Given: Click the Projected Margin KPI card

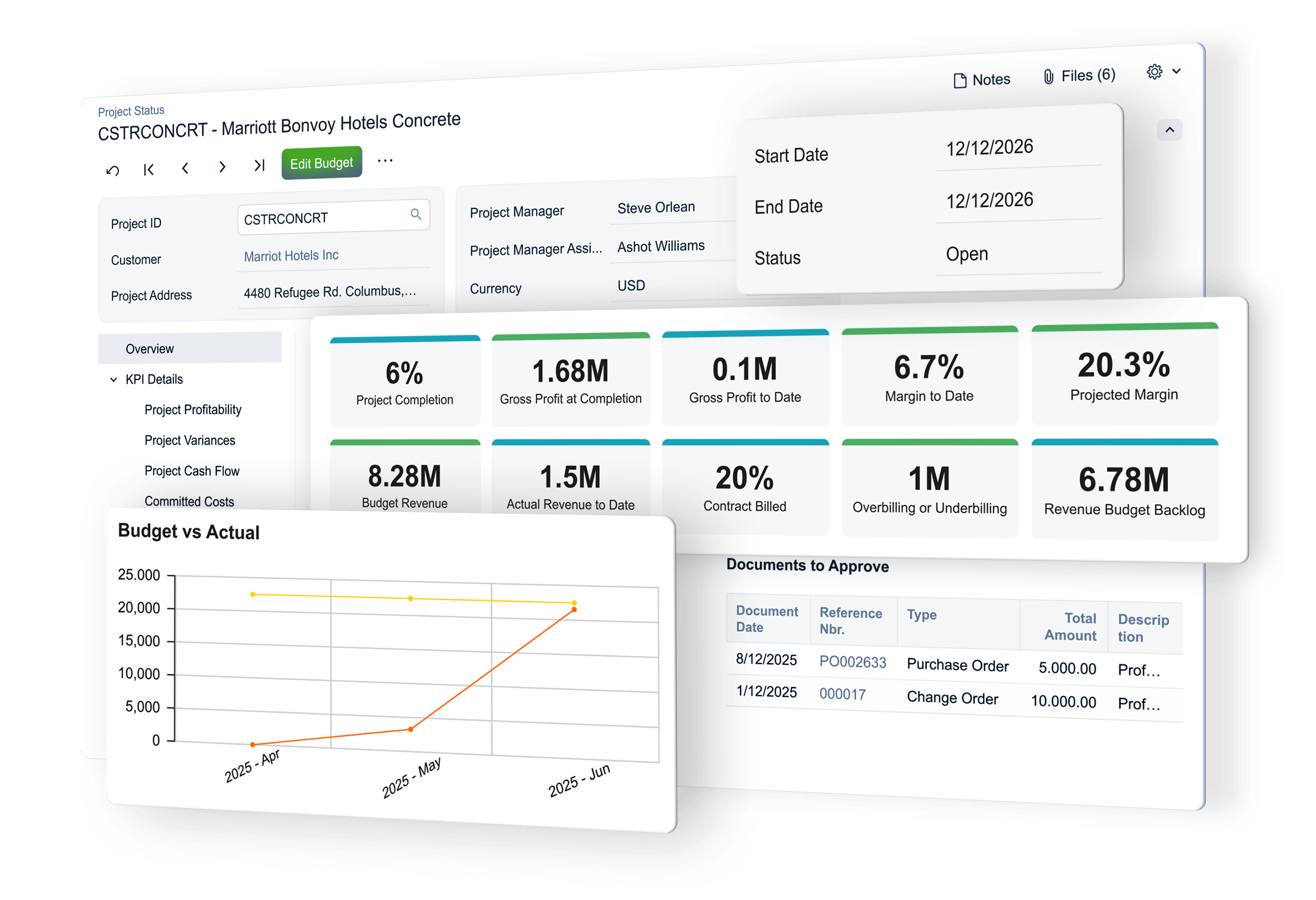Looking at the screenshot, I should point(1124,375).
